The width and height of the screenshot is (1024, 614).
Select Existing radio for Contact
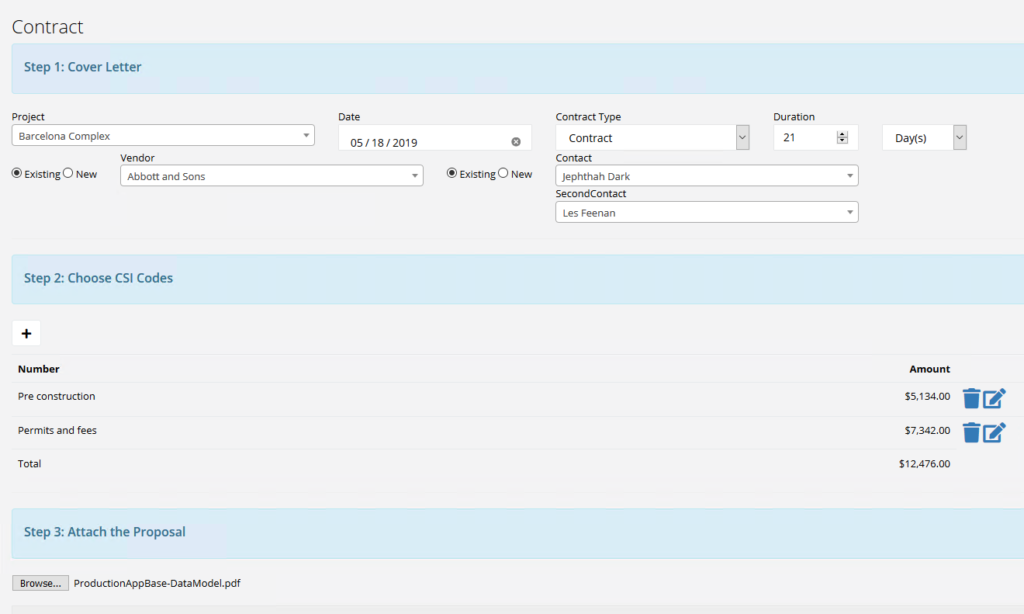(451, 173)
